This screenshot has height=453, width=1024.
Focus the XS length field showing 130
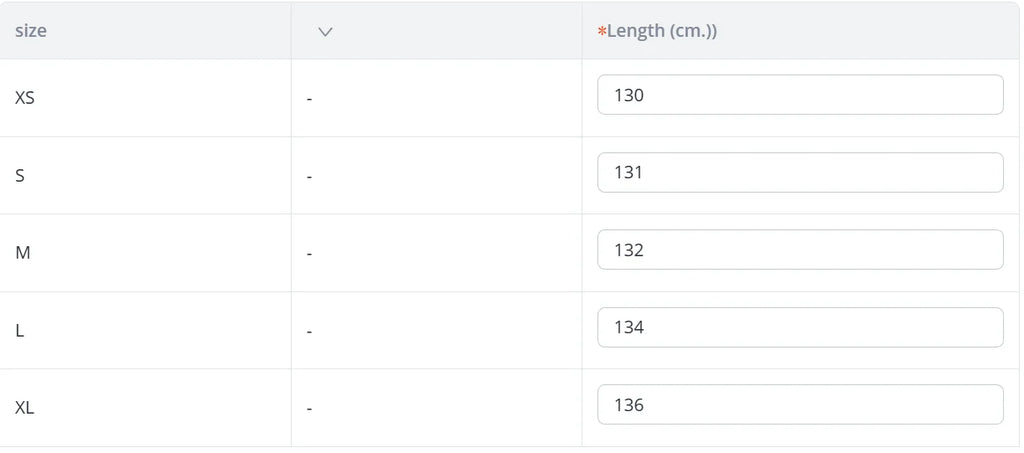click(x=800, y=95)
